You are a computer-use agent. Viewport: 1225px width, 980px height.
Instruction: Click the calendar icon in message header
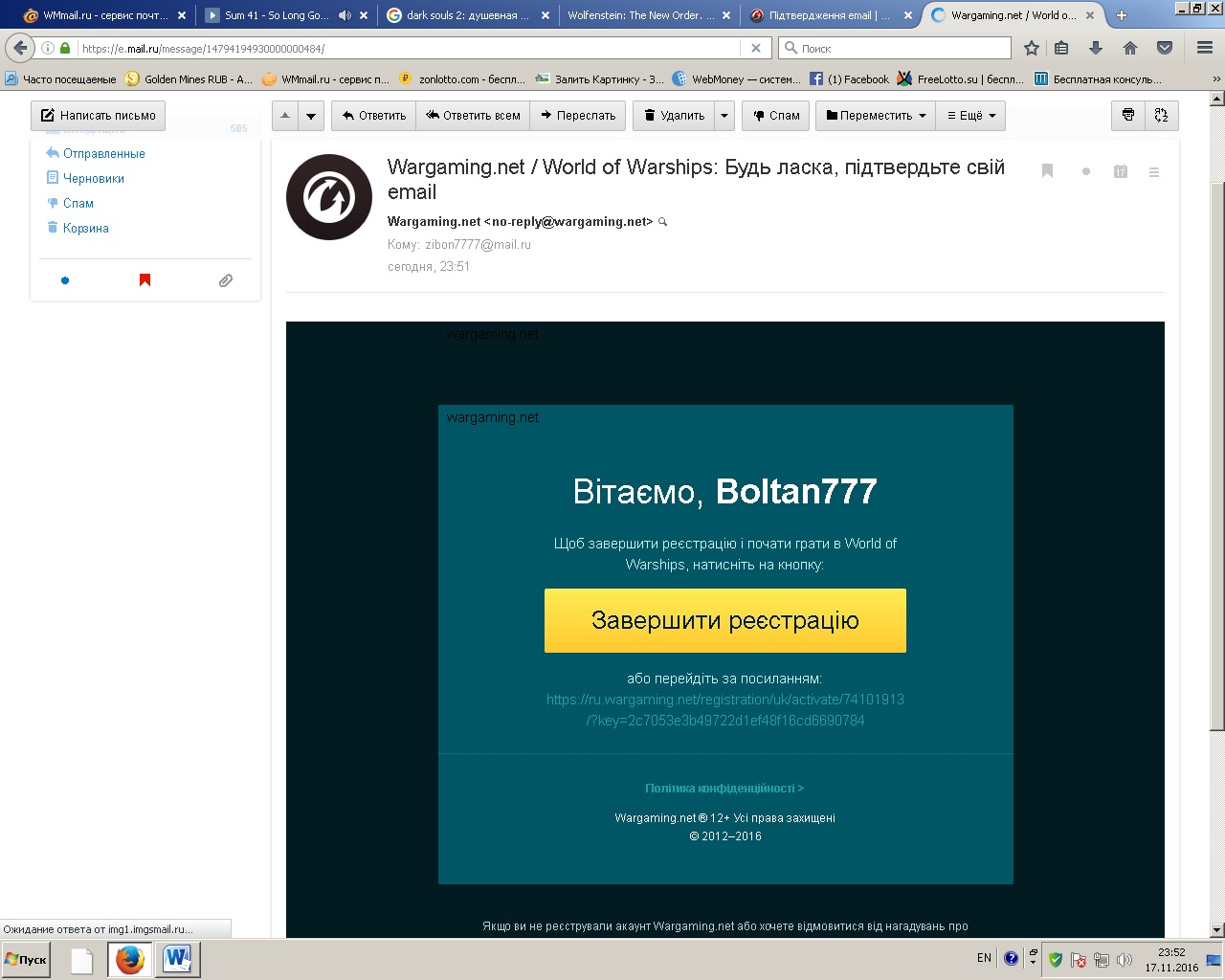(1121, 172)
